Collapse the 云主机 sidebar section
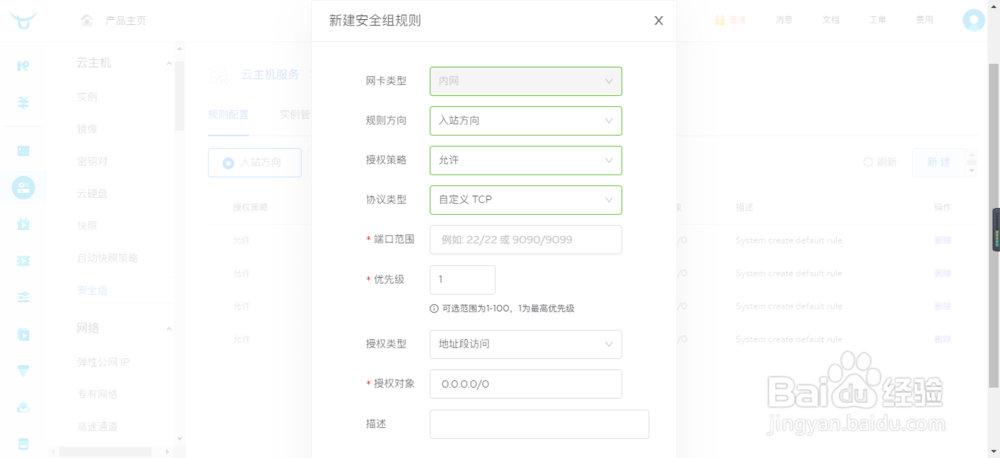 [x=169, y=63]
